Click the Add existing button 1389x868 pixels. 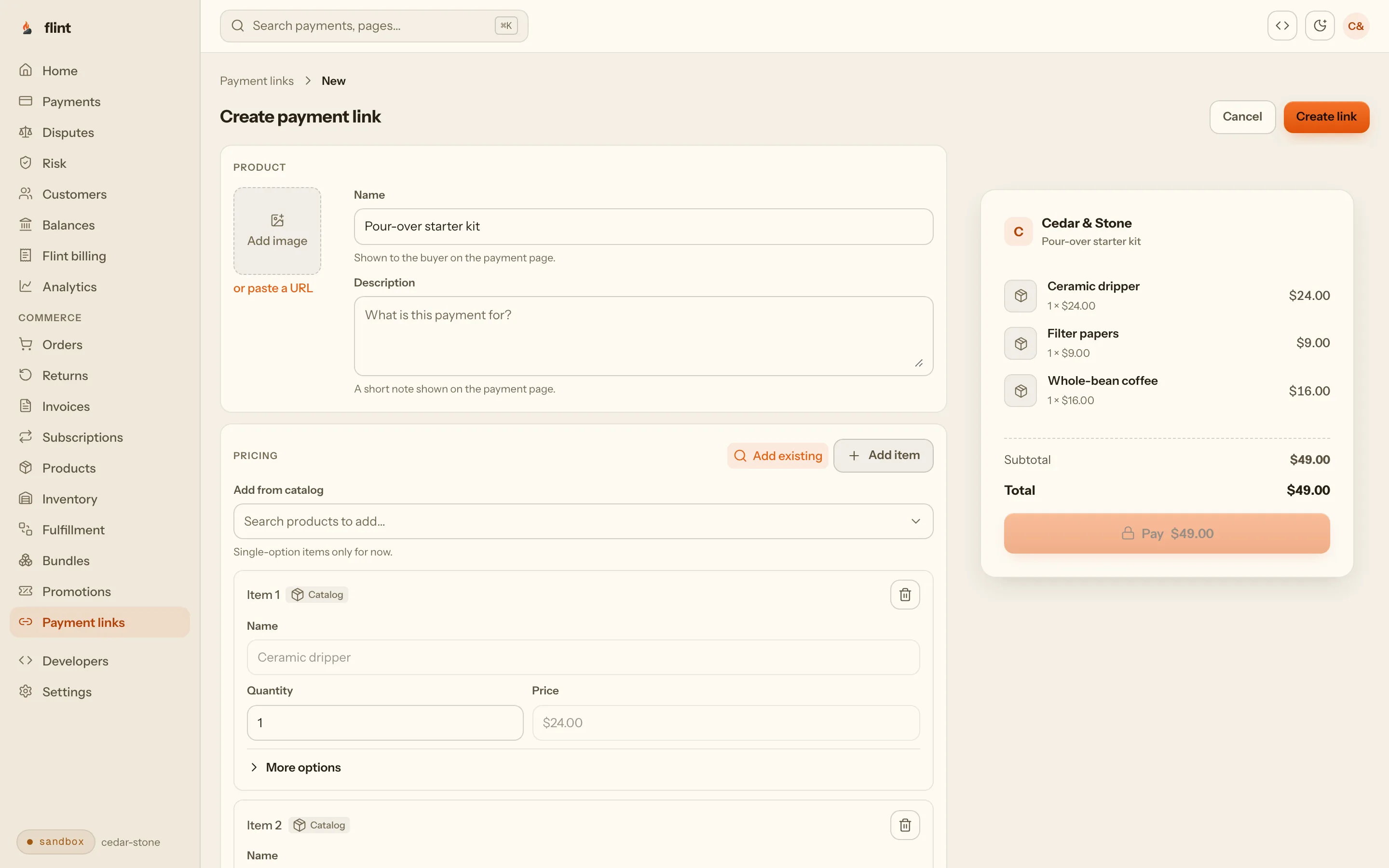click(x=777, y=456)
